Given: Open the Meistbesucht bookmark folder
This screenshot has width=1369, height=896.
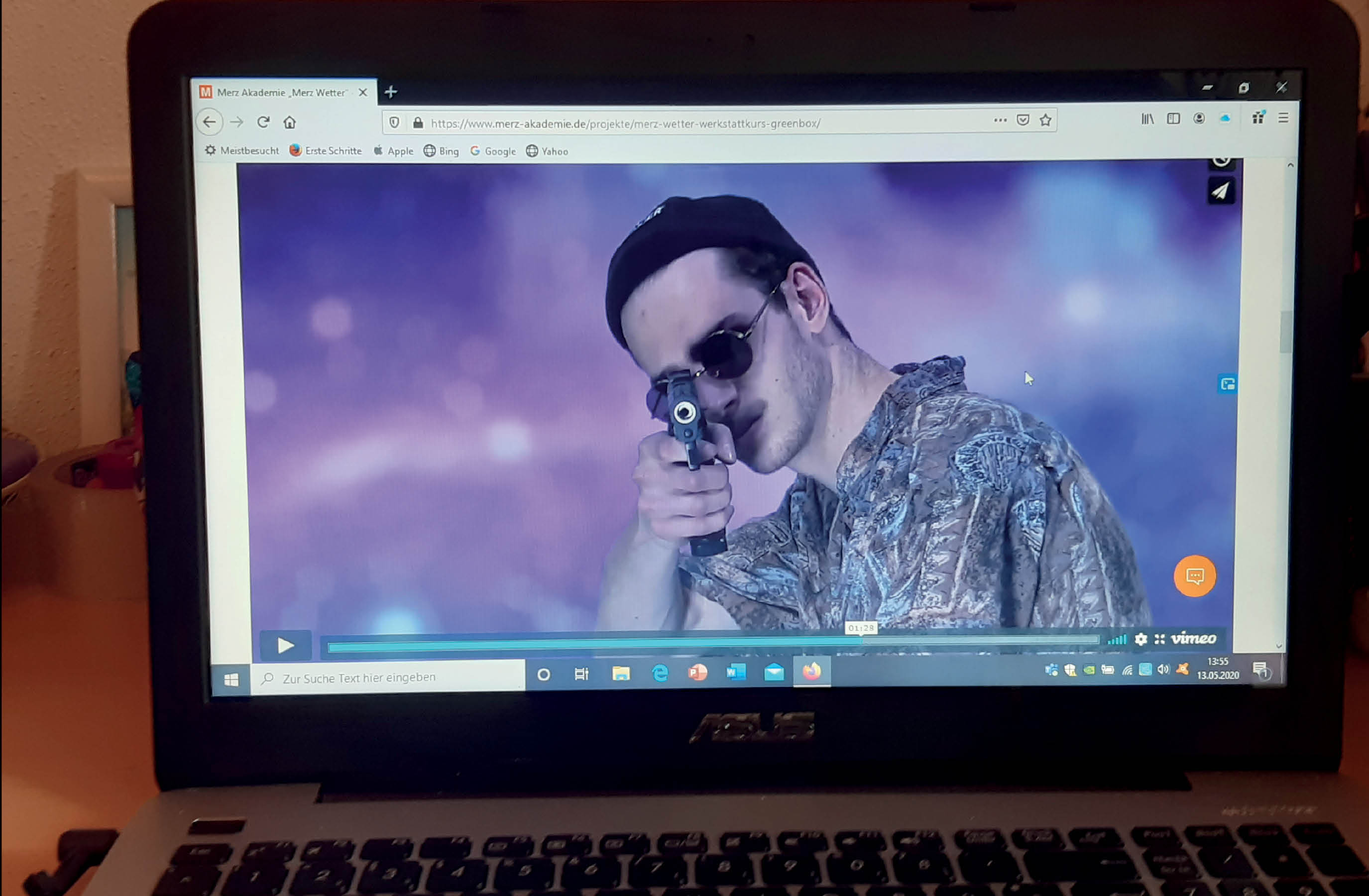Looking at the screenshot, I should click(x=241, y=150).
